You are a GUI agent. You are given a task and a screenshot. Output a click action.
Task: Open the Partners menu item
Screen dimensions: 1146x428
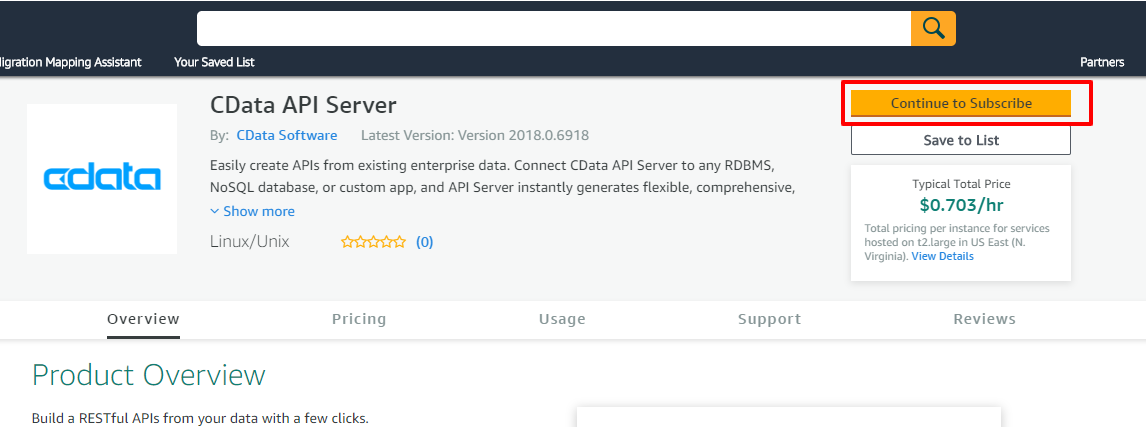(1102, 62)
